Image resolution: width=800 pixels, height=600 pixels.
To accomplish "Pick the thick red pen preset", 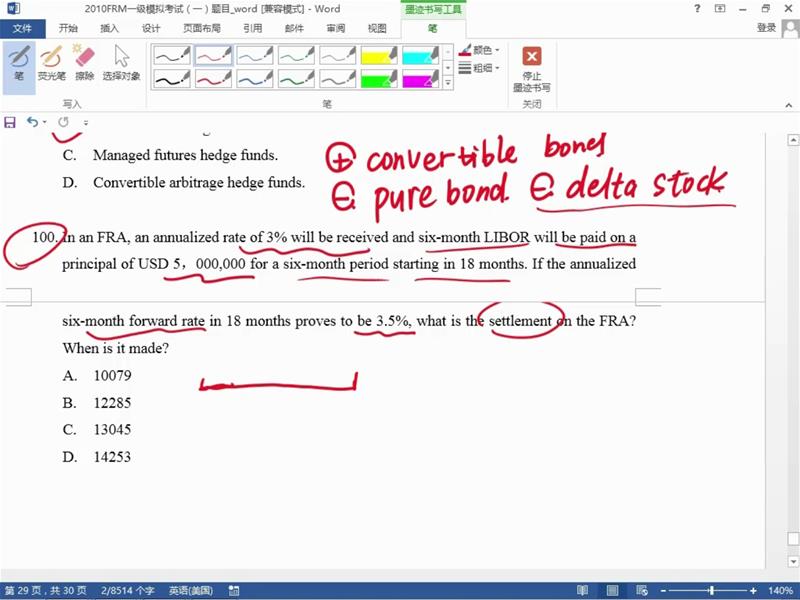I will coord(213,79).
